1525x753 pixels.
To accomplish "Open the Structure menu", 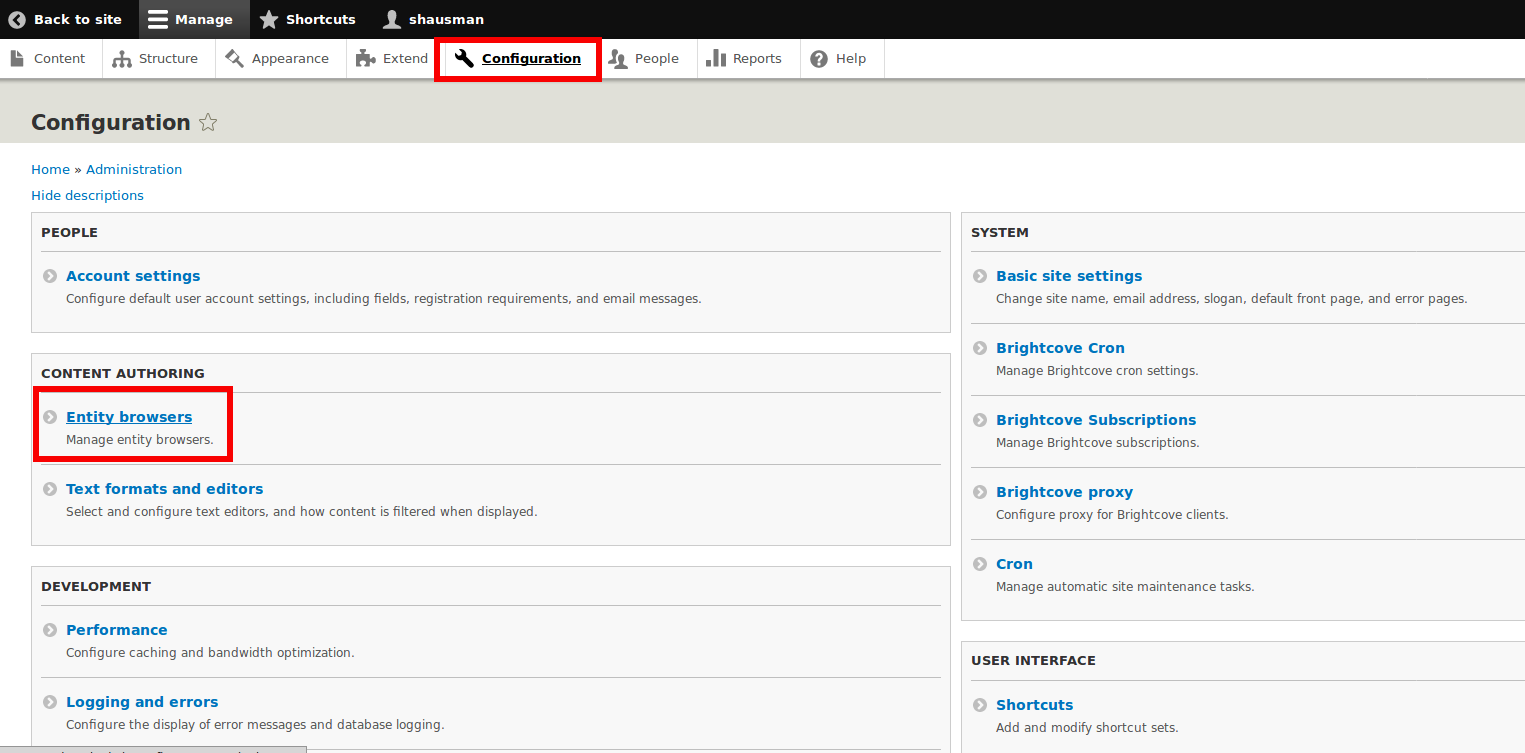I will tap(156, 59).
